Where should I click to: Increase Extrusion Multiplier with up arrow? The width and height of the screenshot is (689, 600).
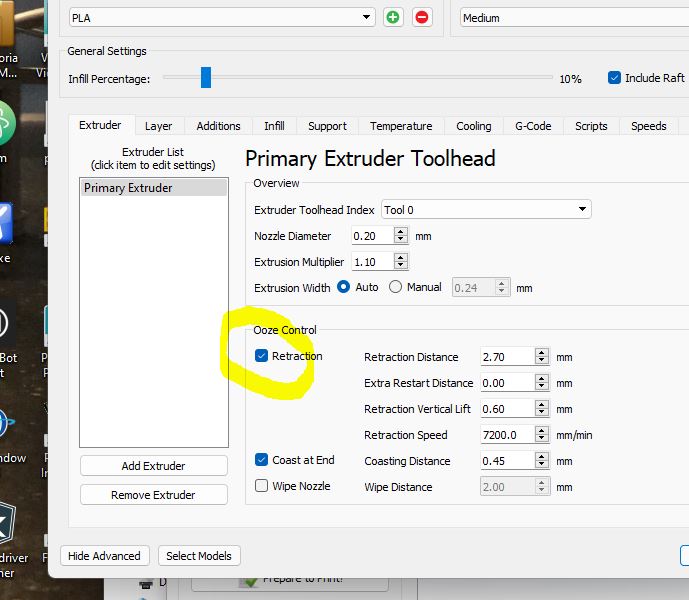click(400, 257)
